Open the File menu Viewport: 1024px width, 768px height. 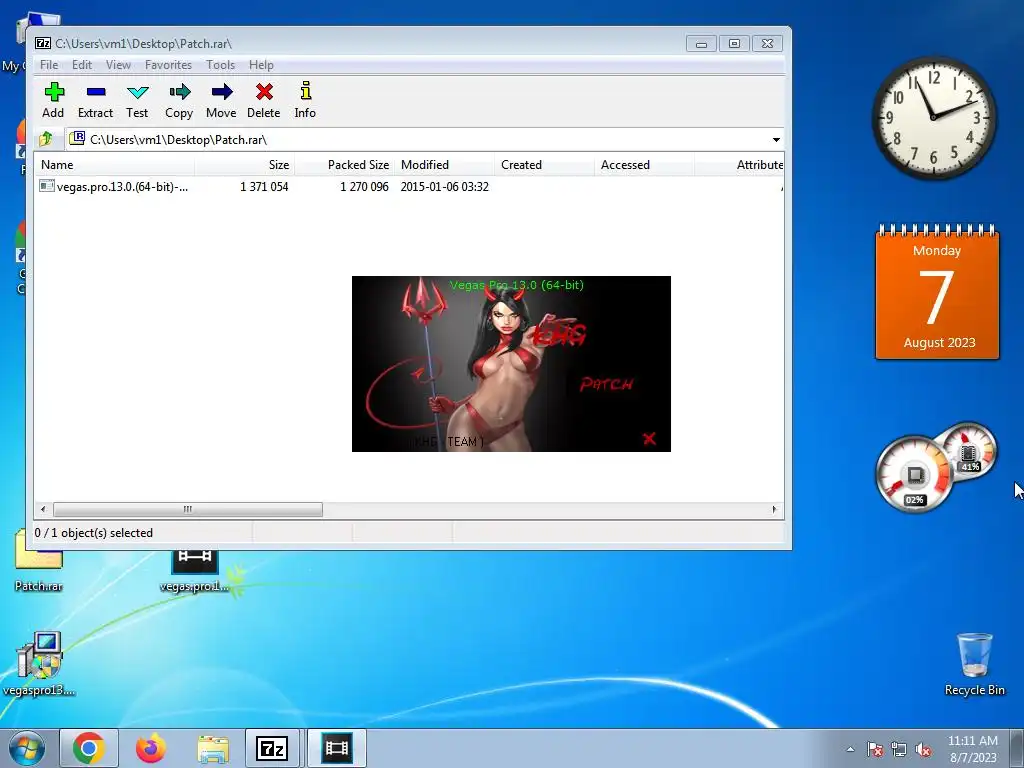pyautogui.click(x=49, y=65)
